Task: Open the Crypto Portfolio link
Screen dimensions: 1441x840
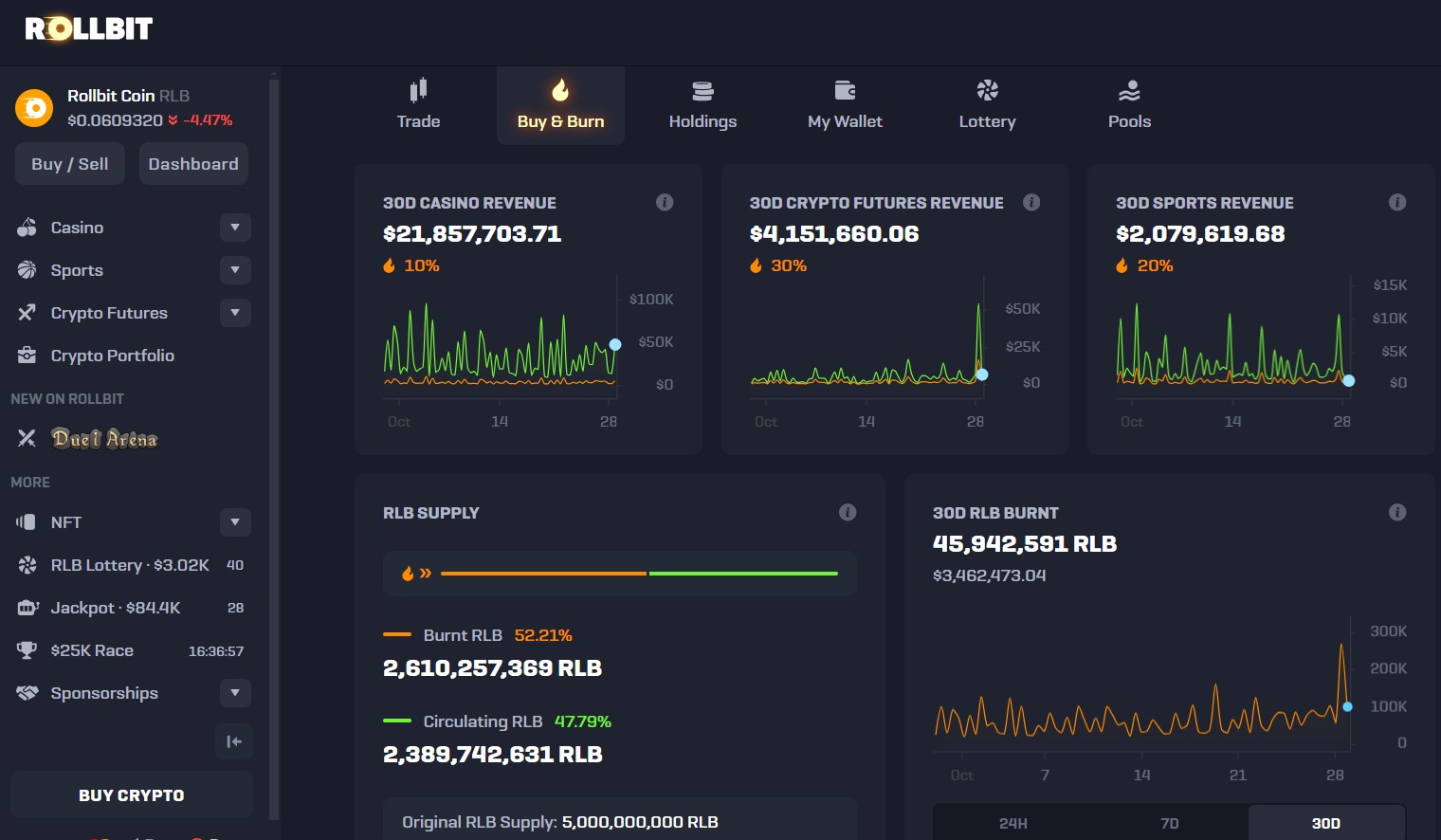Action: pos(113,356)
